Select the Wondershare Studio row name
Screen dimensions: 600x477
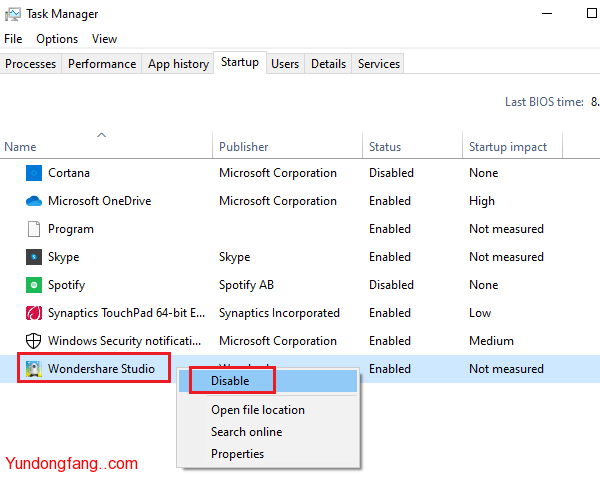tap(101, 369)
